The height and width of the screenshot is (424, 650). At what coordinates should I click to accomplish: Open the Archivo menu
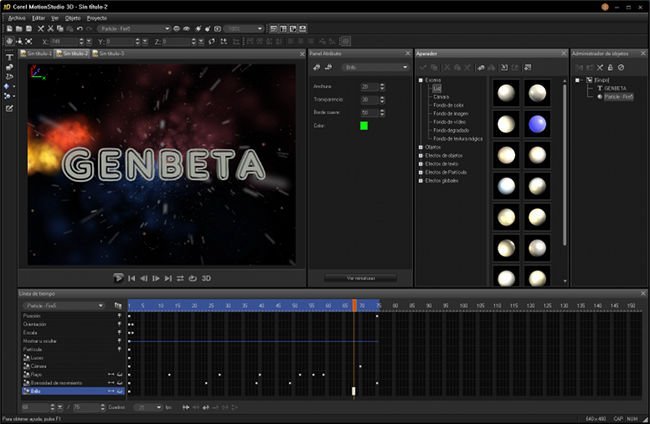coord(17,18)
